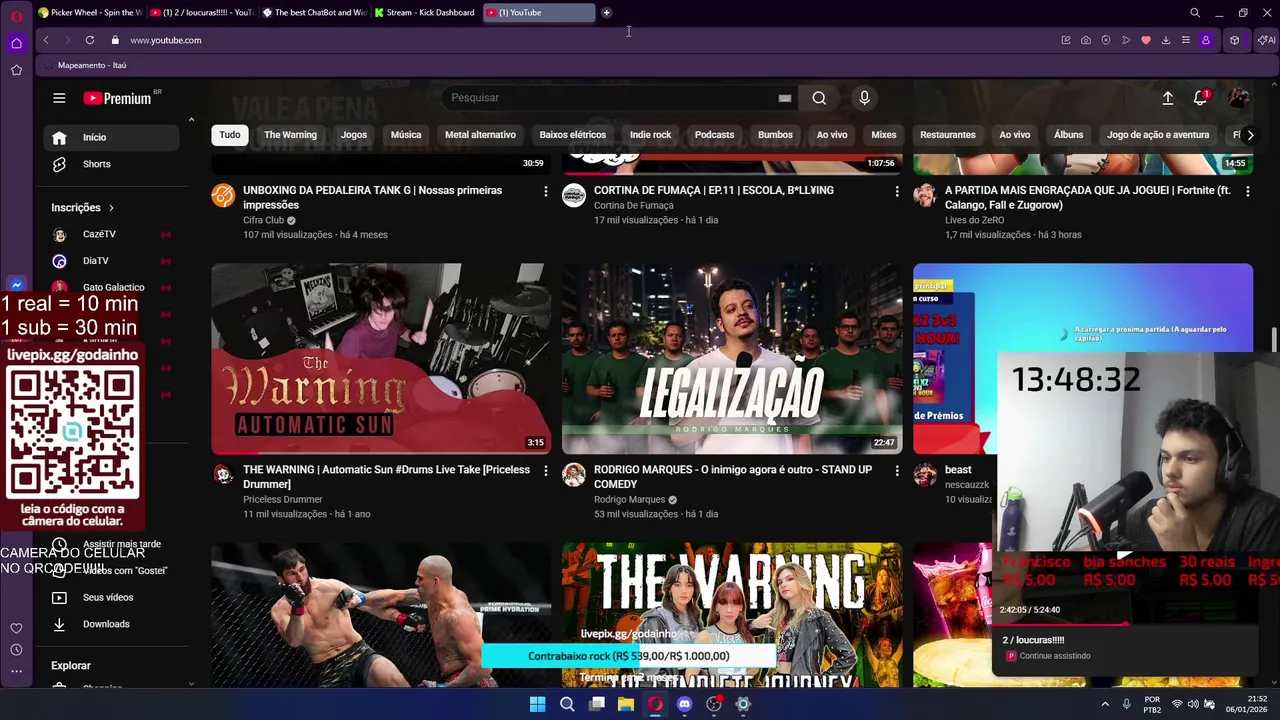
Task: Open a new browser tab
Action: (x=606, y=13)
